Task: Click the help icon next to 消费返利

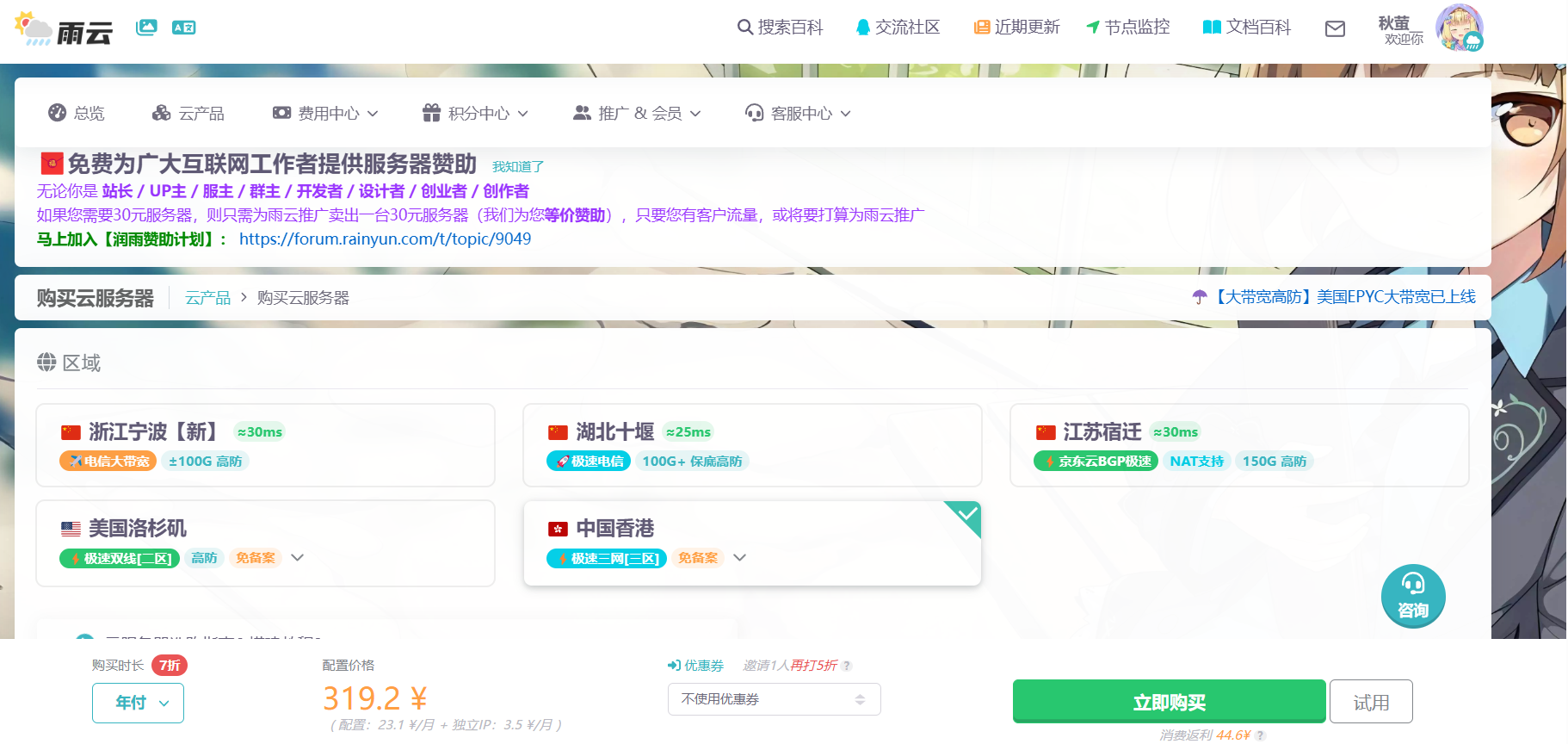Action: (x=1261, y=735)
